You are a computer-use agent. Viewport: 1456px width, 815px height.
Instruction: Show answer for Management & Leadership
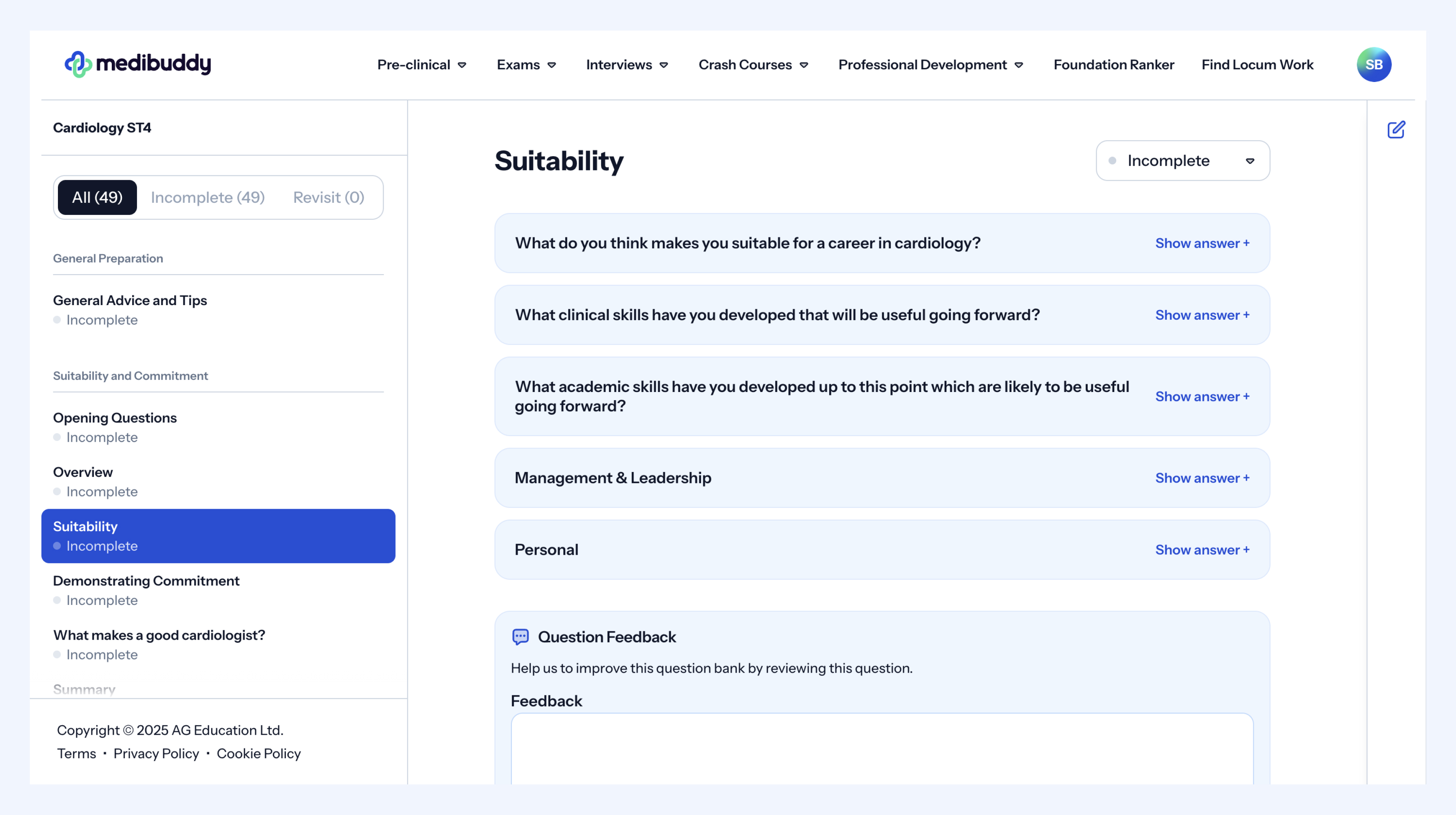1202,478
